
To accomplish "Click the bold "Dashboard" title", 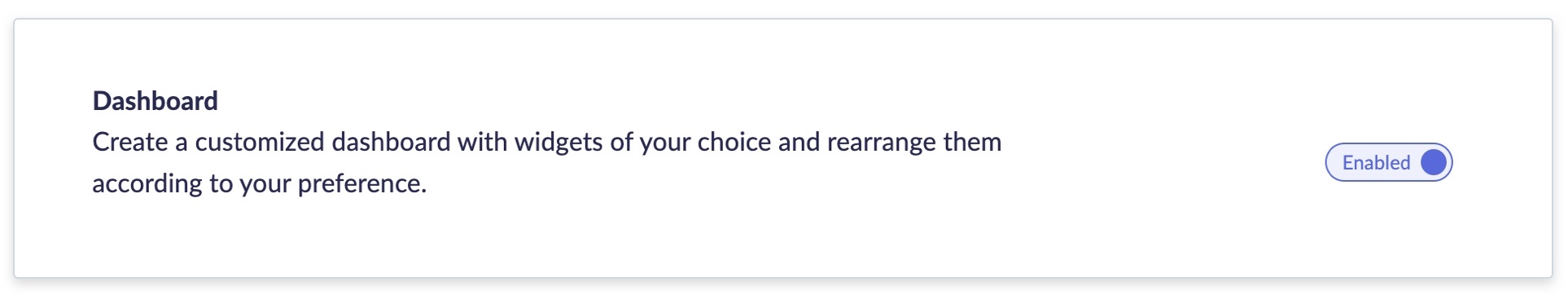I will pos(155,100).
